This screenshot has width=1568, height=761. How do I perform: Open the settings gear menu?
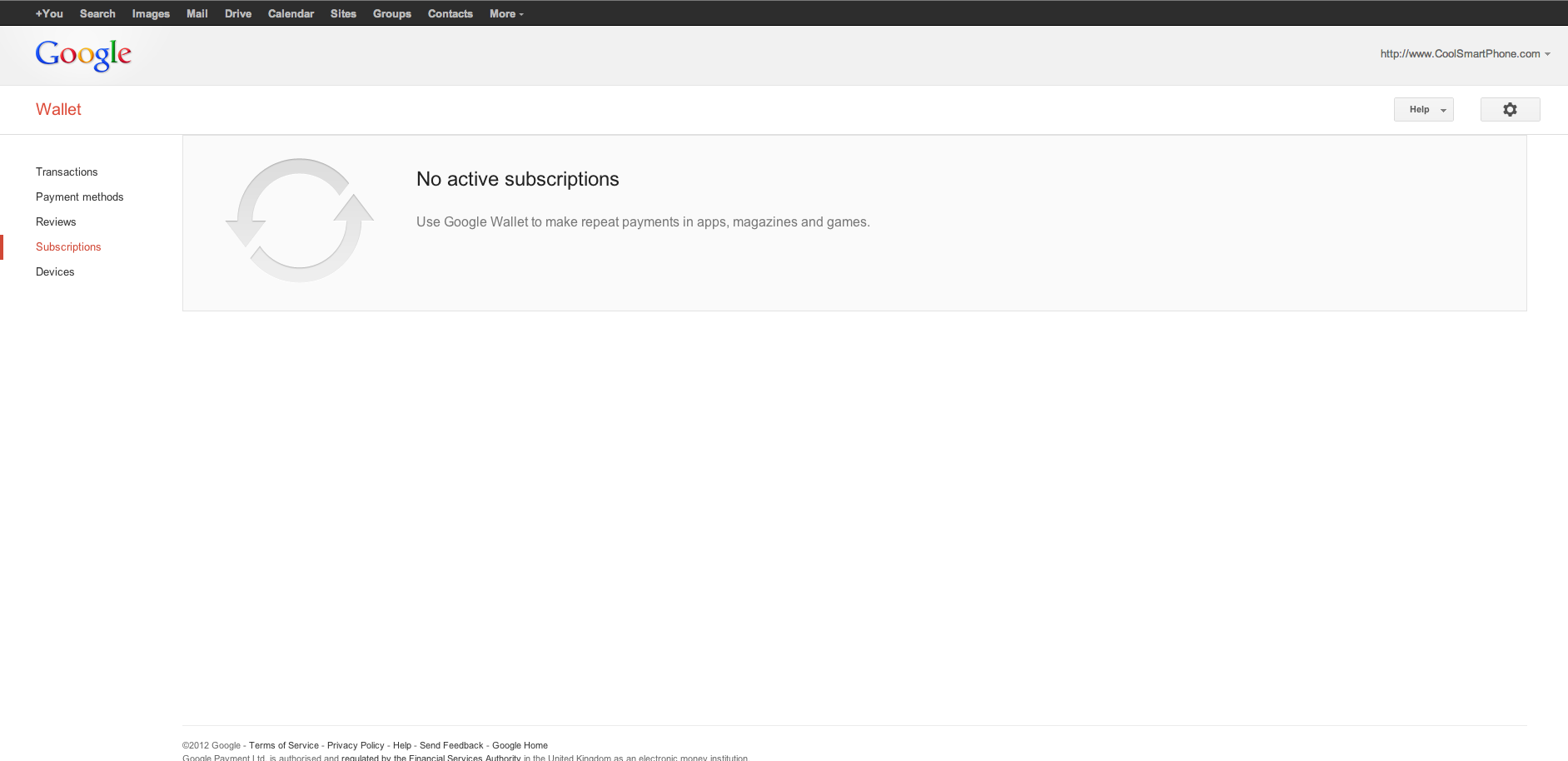click(1510, 109)
